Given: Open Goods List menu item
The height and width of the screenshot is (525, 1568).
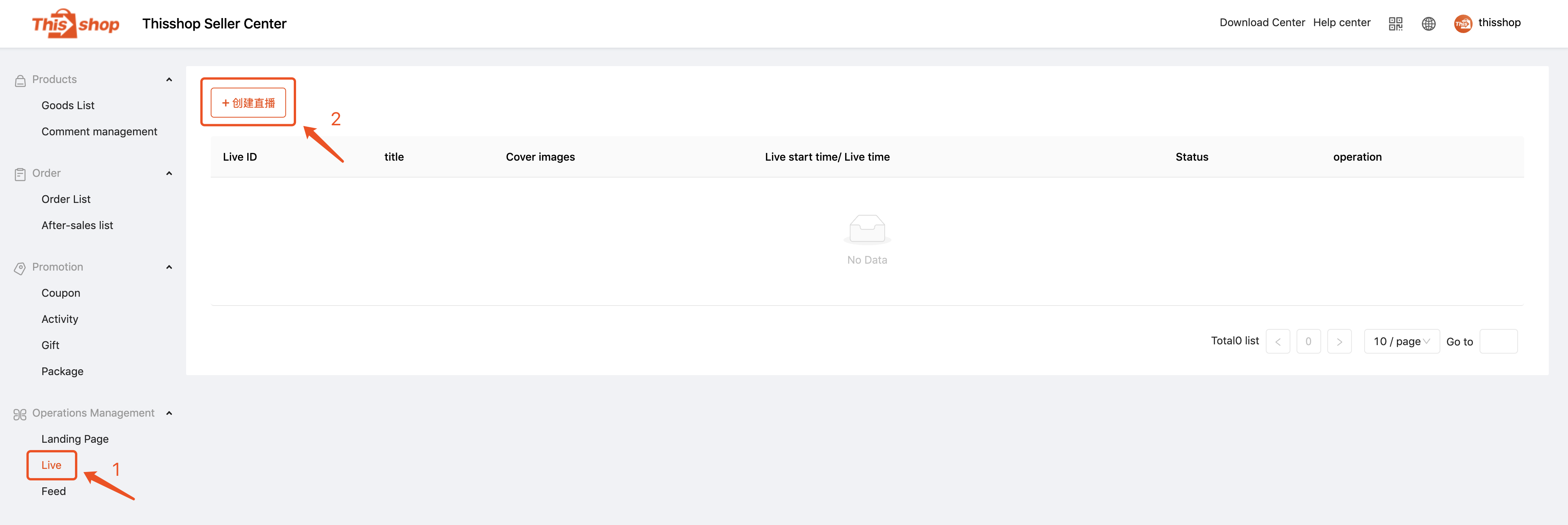Looking at the screenshot, I should click(x=68, y=105).
